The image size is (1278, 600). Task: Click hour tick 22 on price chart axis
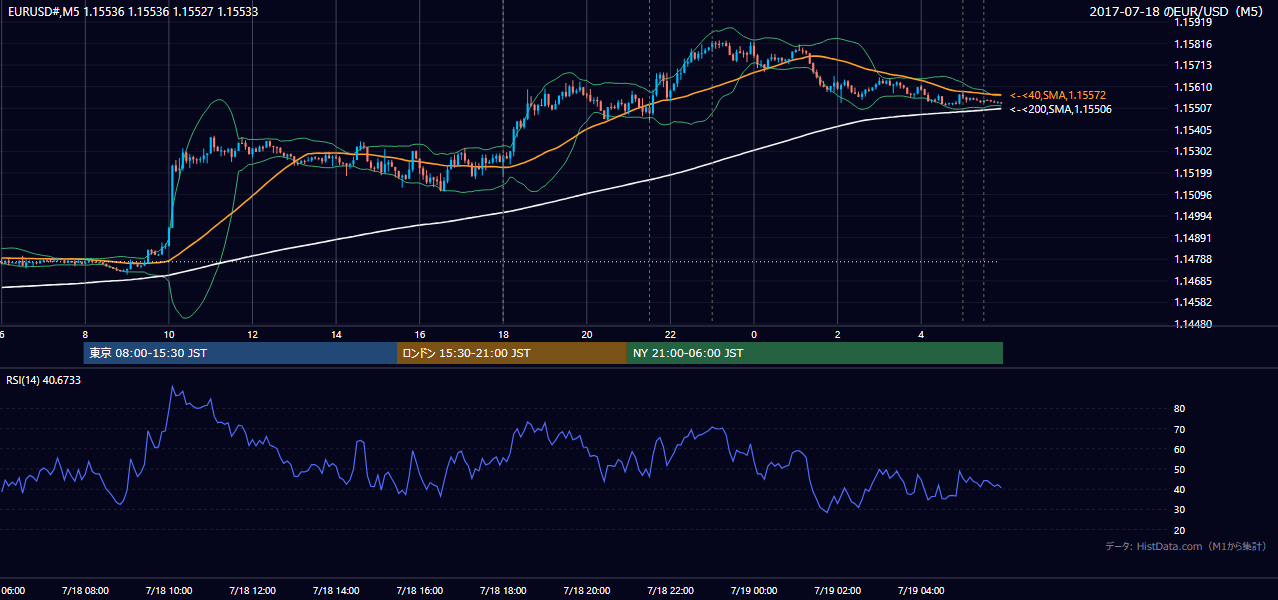(x=670, y=335)
